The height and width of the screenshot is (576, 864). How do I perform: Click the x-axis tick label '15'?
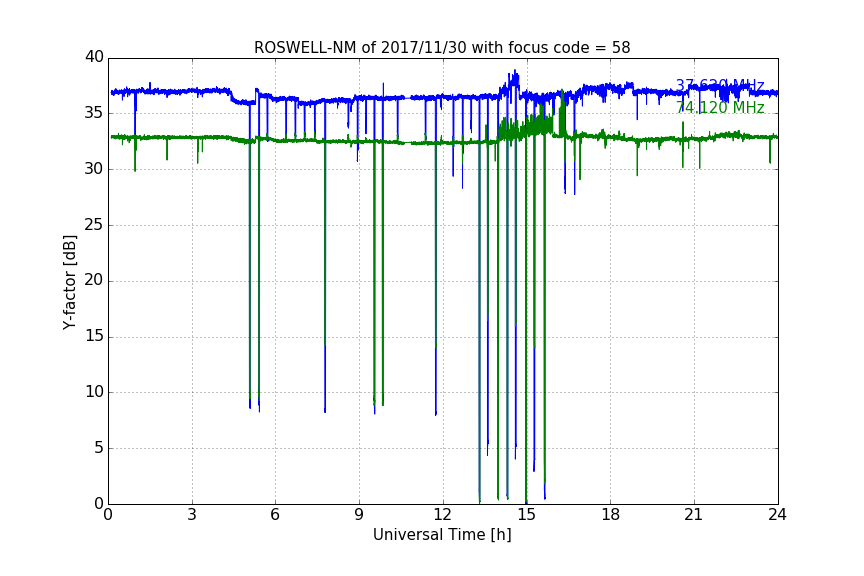click(526, 515)
